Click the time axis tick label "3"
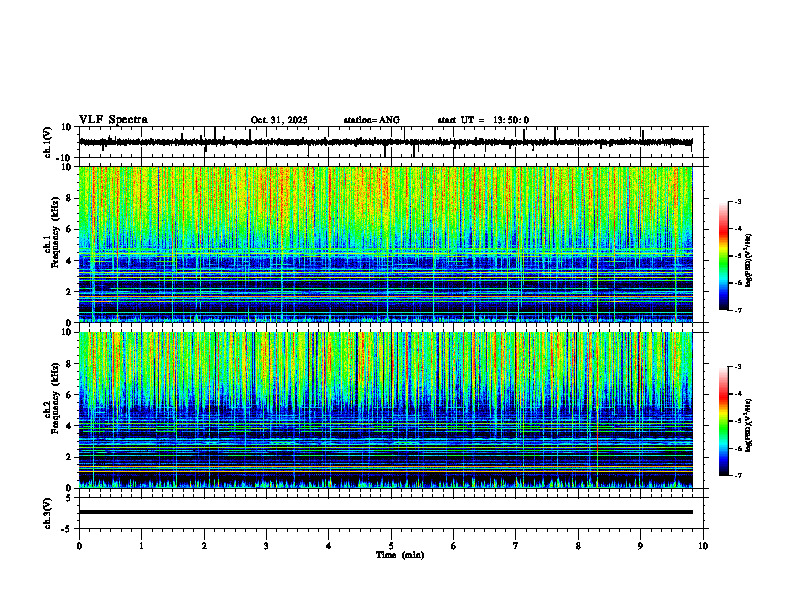 266,546
